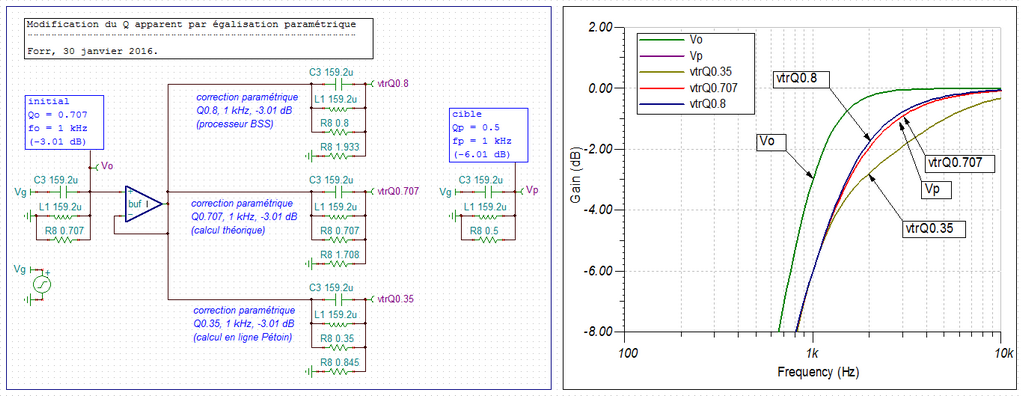Click the 'Q0.35, 1 kHz, -3.01 dB' annotation
The height and width of the screenshot is (396, 1023).
244,324
